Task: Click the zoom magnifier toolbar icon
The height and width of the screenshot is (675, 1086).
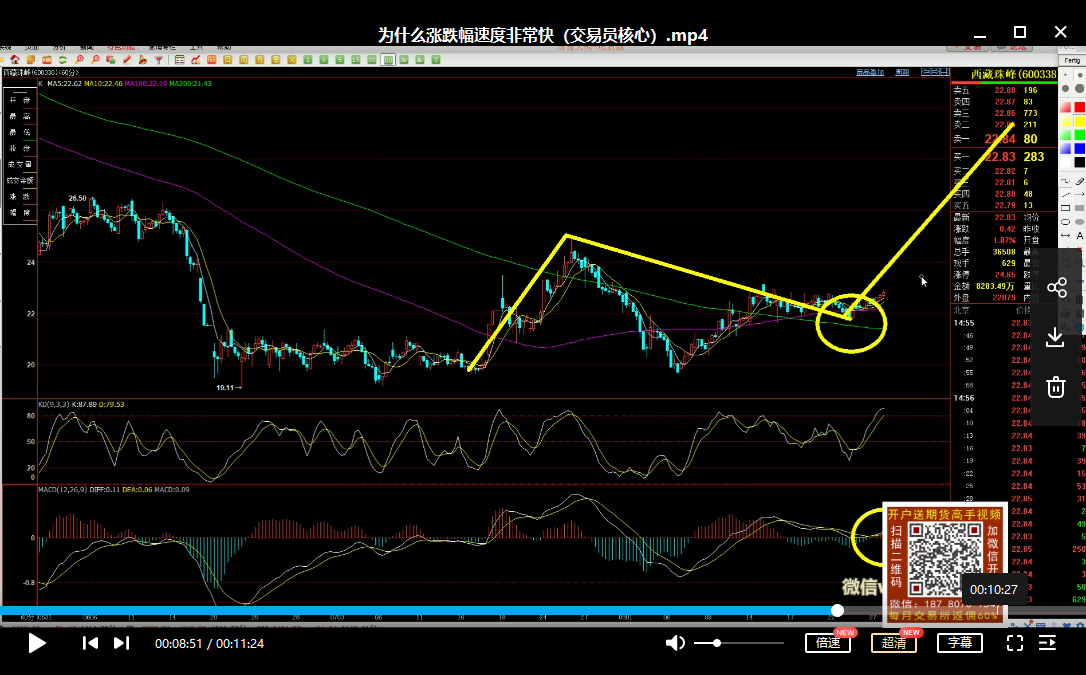Action: pyautogui.click(x=79, y=59)
